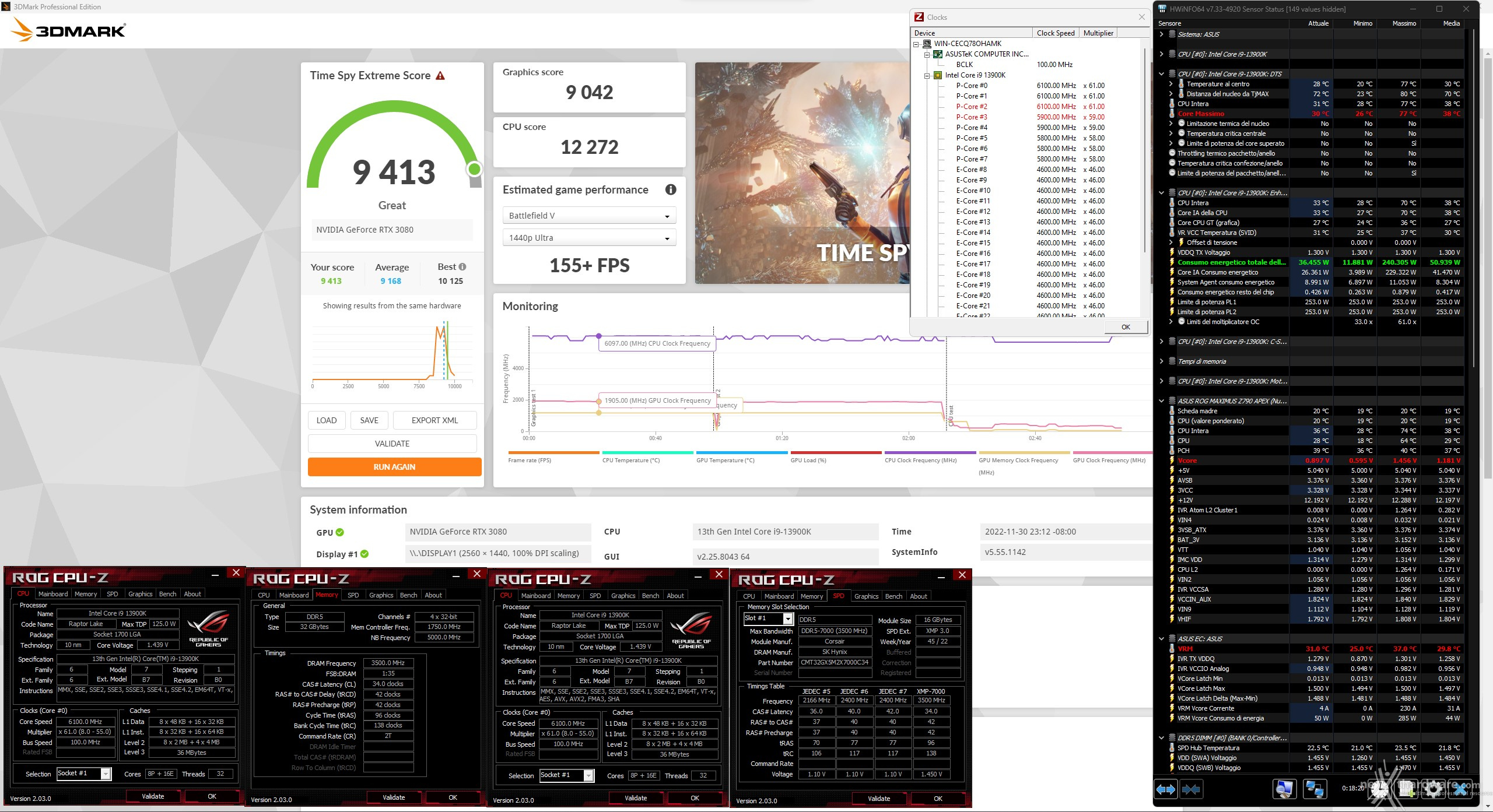The width and height of the screenshot is (1493, 812).
Task: Click CPU chip icon beside Intel Core i9 13900K in Clocks
Action: tap(938, 75)
